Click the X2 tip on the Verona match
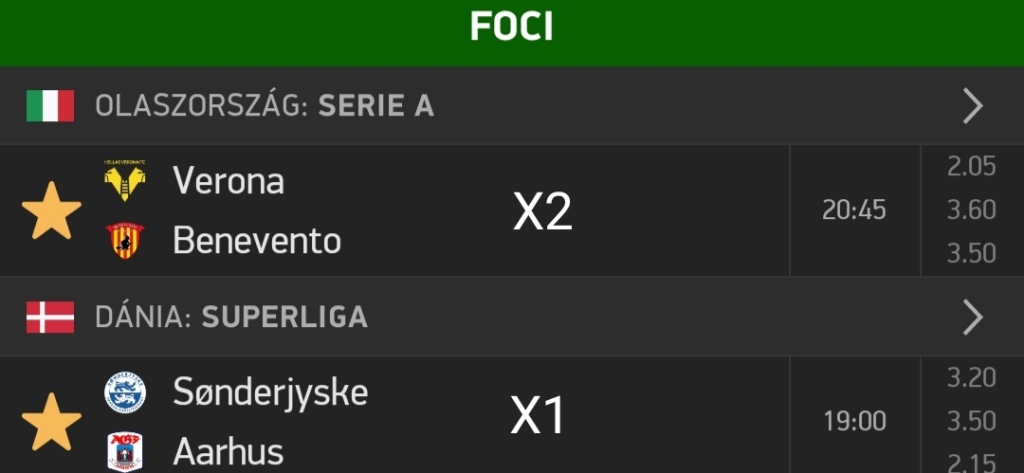 542,211
